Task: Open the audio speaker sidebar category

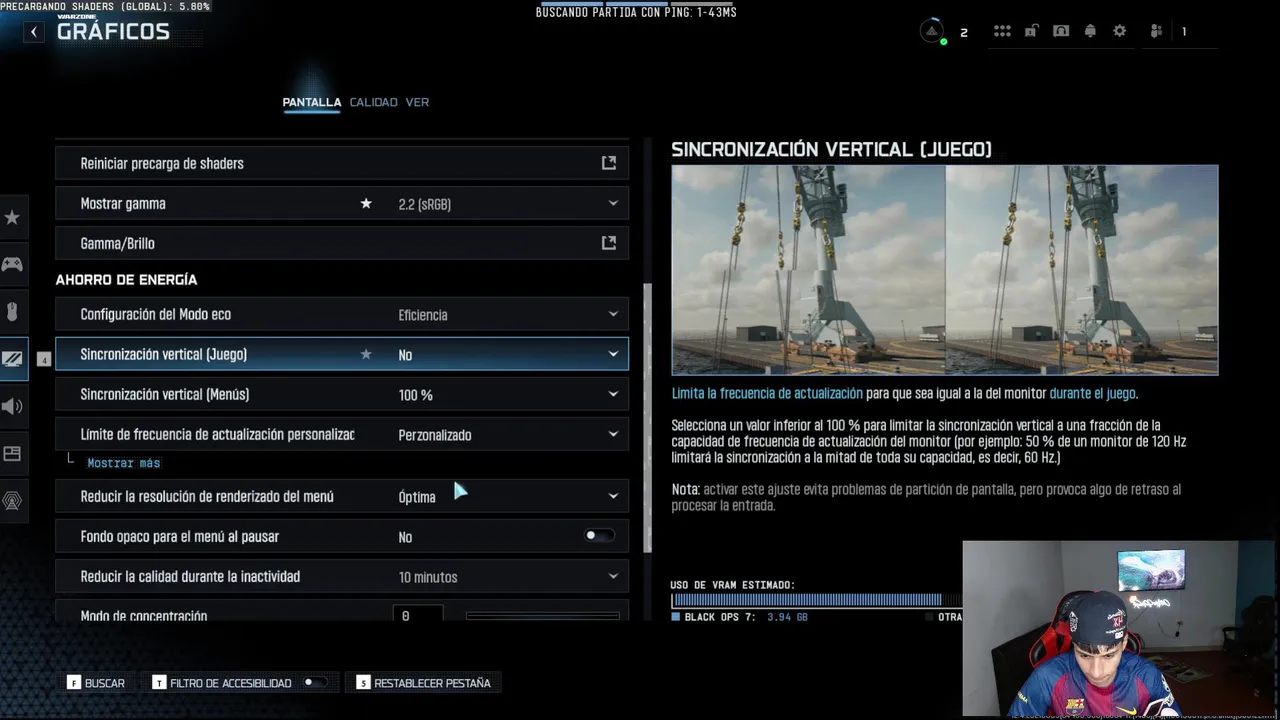Action: (x=12, y=406)
